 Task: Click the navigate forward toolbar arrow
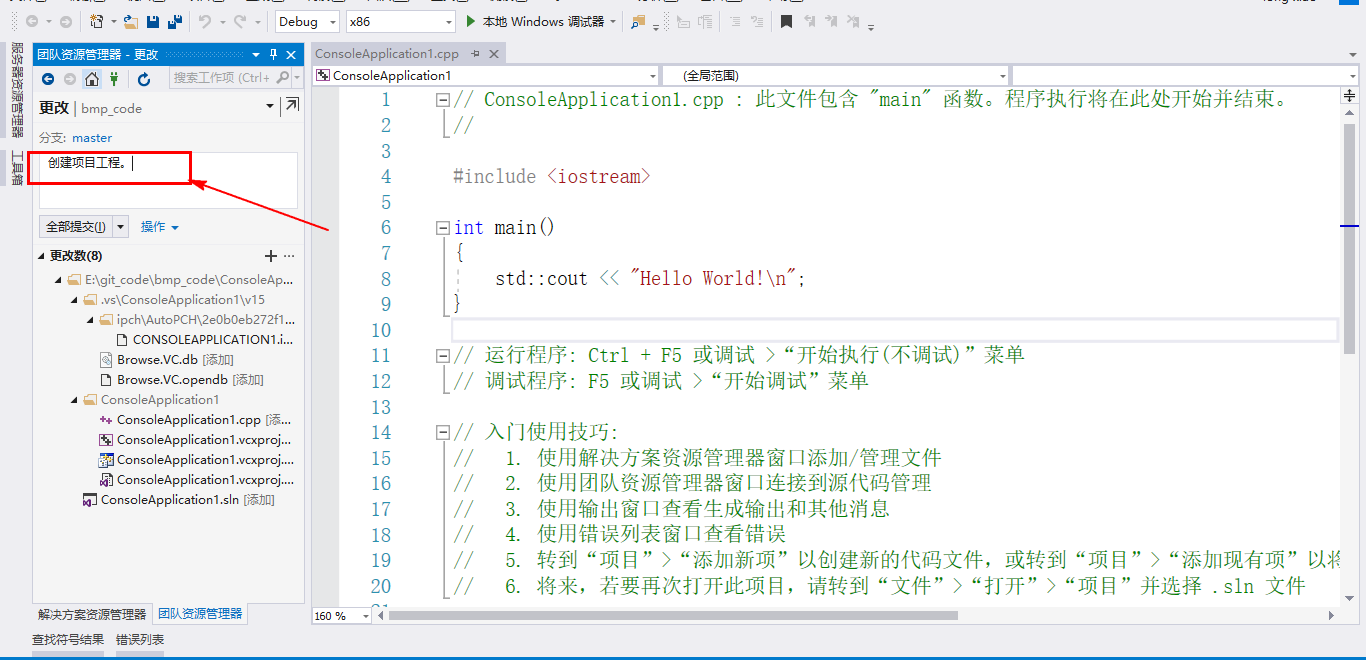pos(65,21)
